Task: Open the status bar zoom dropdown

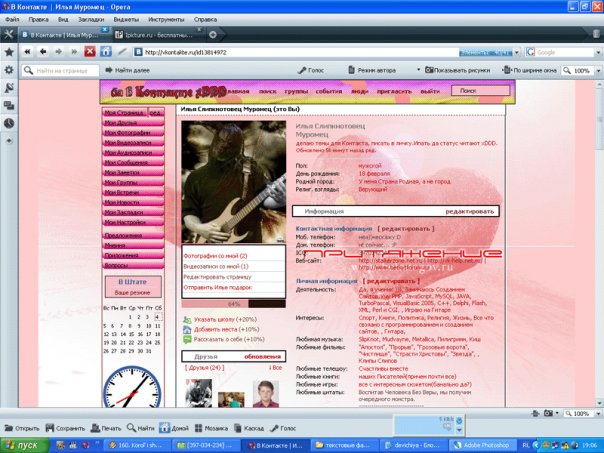Action: [x=598, y=413]
